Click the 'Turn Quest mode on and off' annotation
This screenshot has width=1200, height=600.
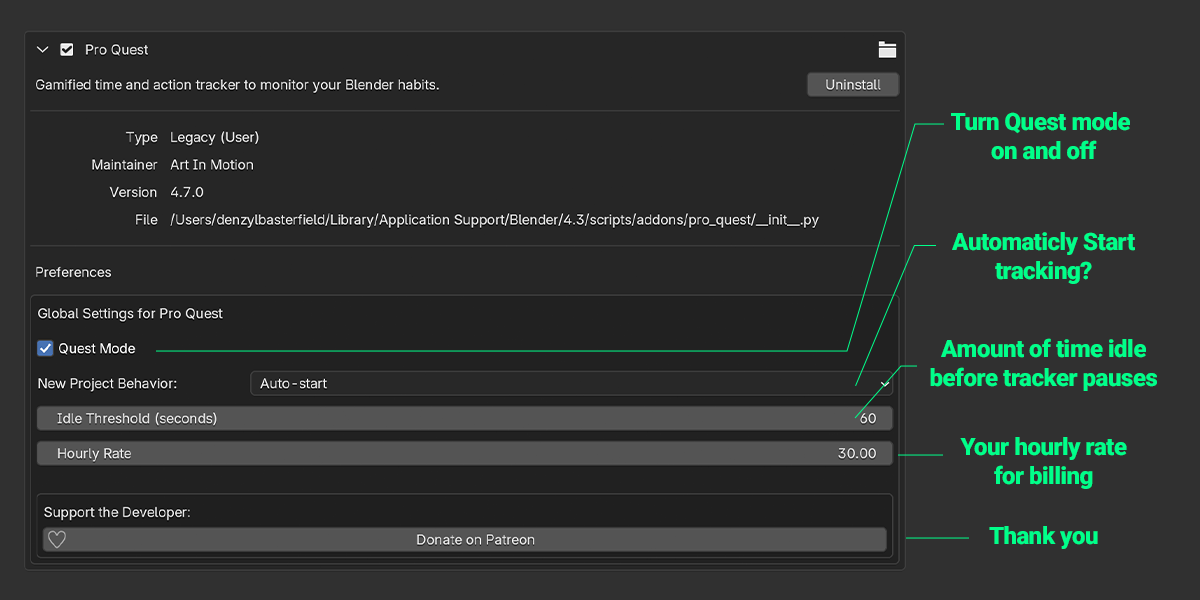pyautogui.click(x=1041, y=136)
